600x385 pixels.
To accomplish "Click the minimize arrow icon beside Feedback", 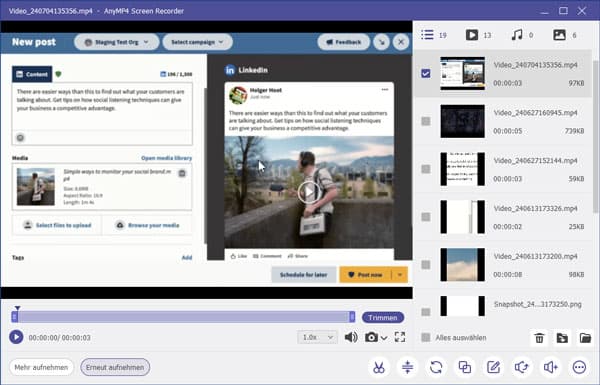I will (382, 42).
